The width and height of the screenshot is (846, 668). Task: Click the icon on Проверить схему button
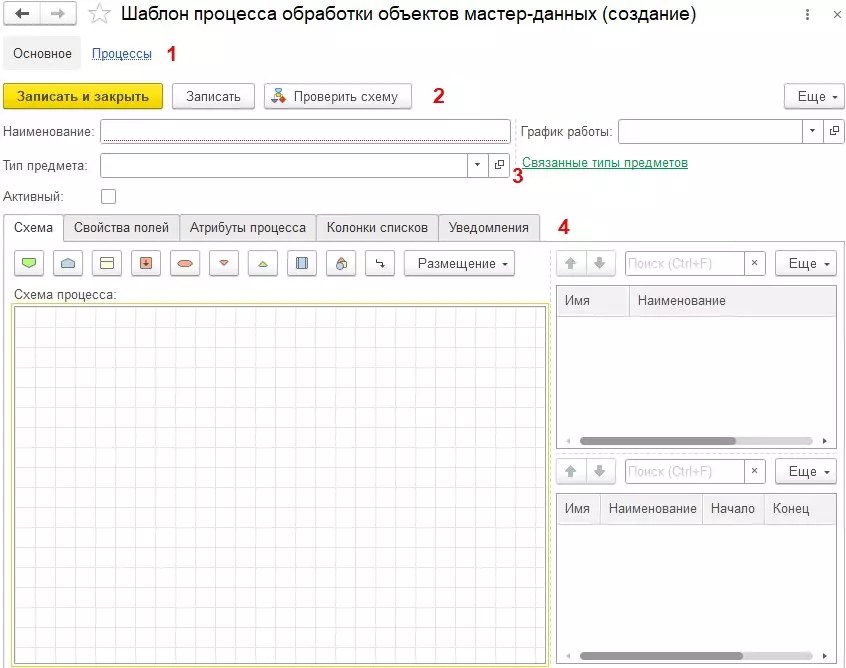point(278,96)
